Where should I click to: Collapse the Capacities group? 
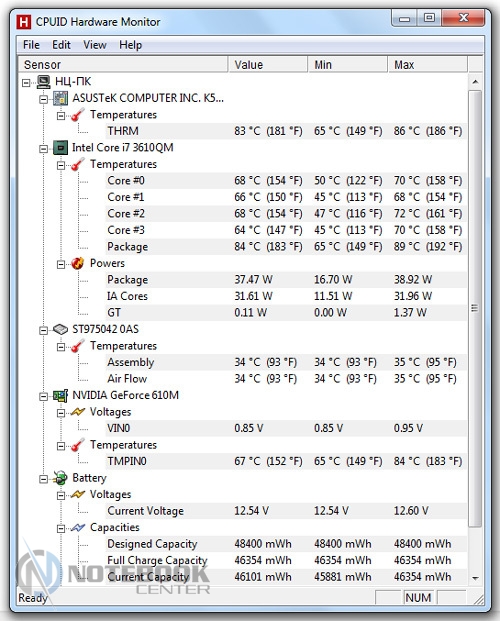(x=61, y=528)
